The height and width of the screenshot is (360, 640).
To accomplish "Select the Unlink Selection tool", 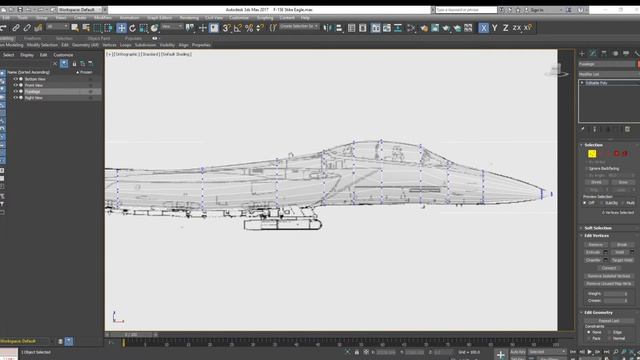I will [x=27, y=28].
